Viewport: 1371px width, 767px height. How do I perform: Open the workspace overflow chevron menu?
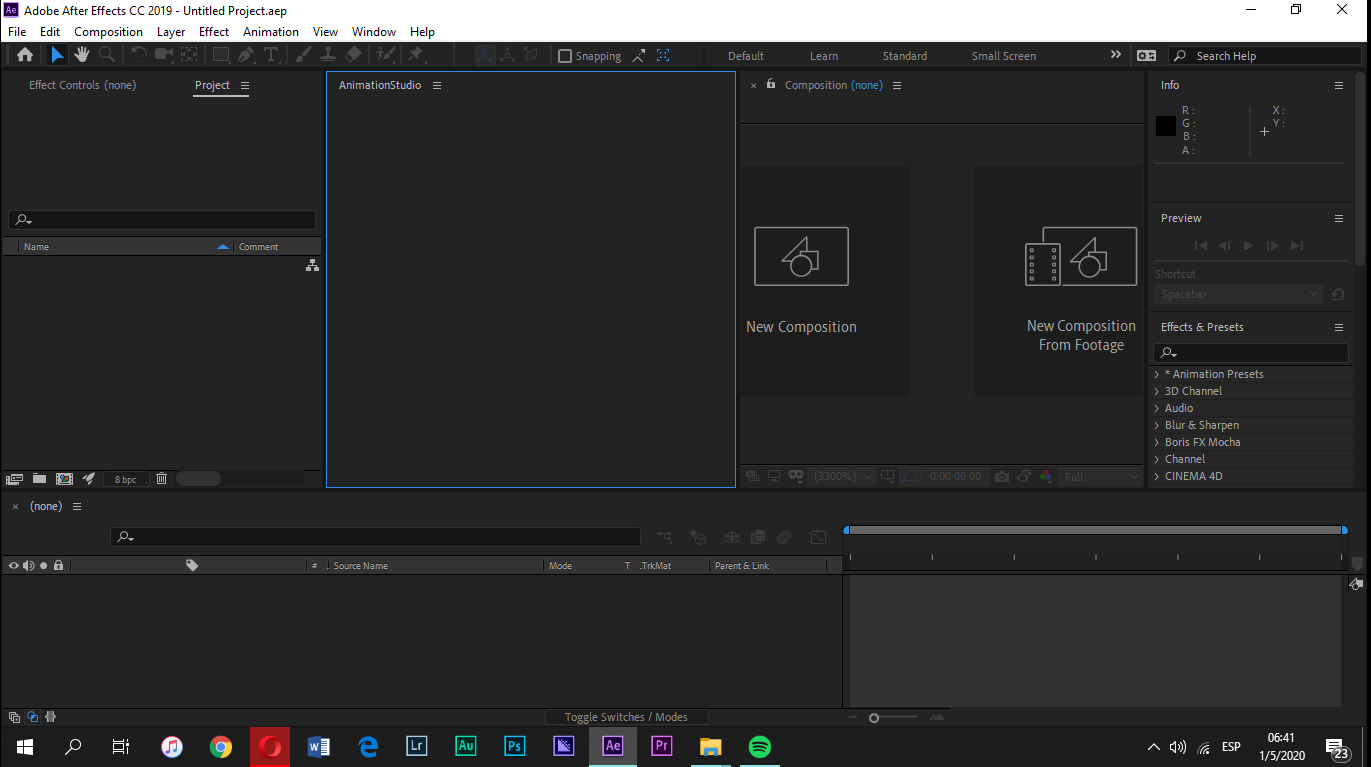(1116, 55)
